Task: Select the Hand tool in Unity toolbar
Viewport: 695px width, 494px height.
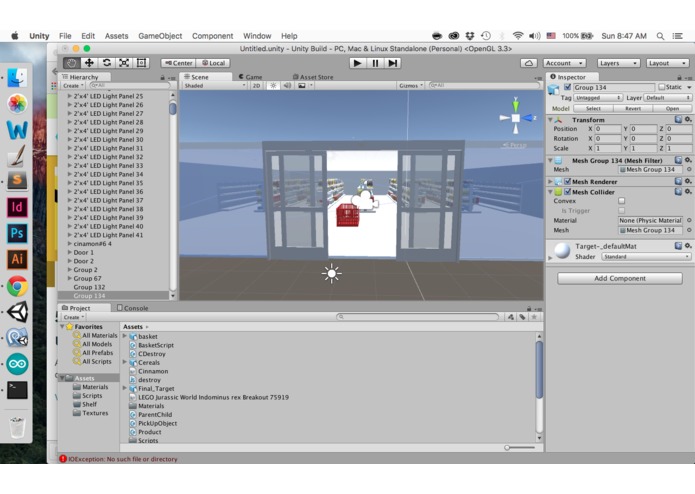Action: pyautogui.click(x=71, y=63)
